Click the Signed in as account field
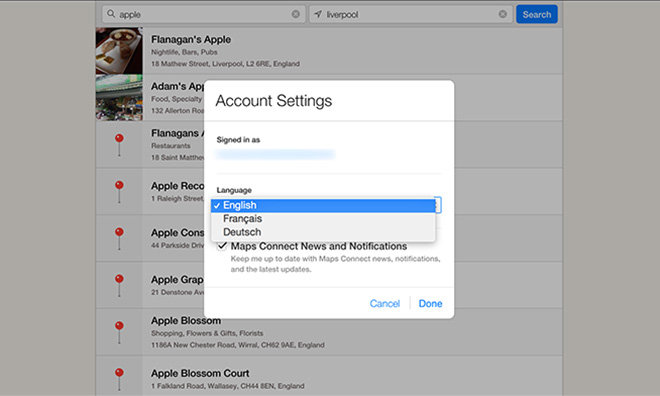 pyautogui.click(x=275, y=154)
